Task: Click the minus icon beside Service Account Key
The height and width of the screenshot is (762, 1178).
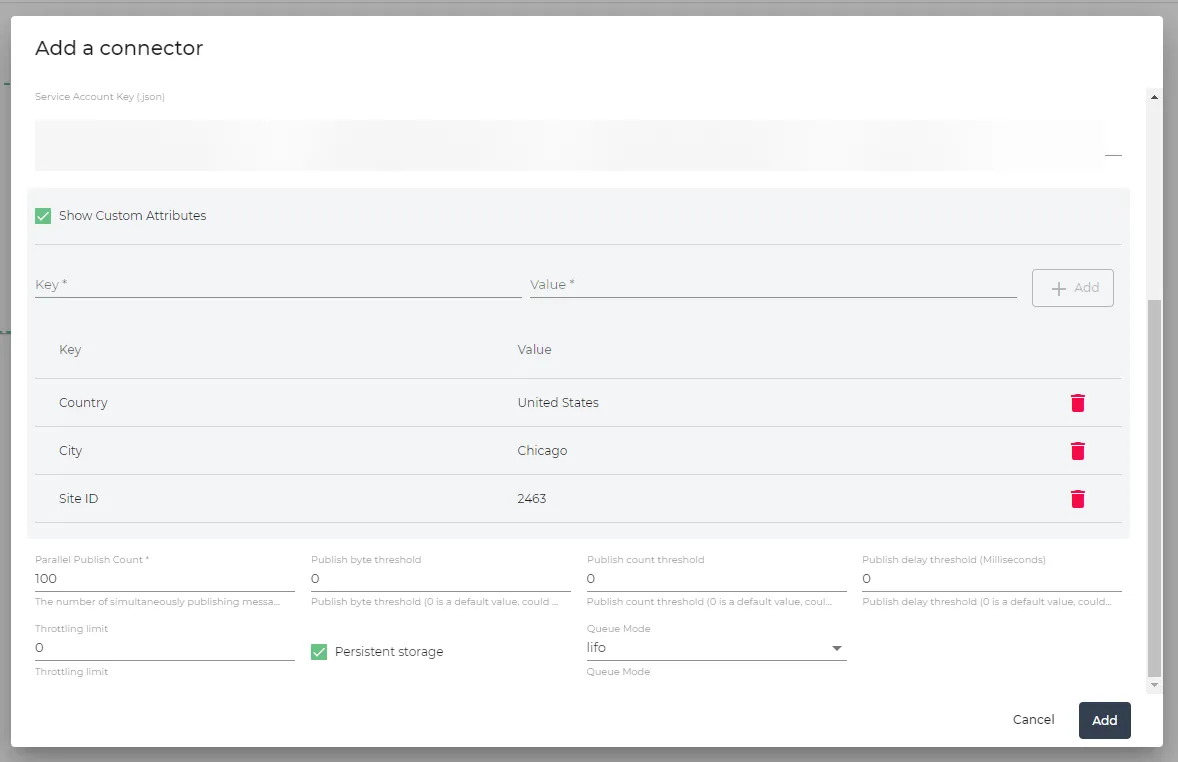Action: point(1113,155)
